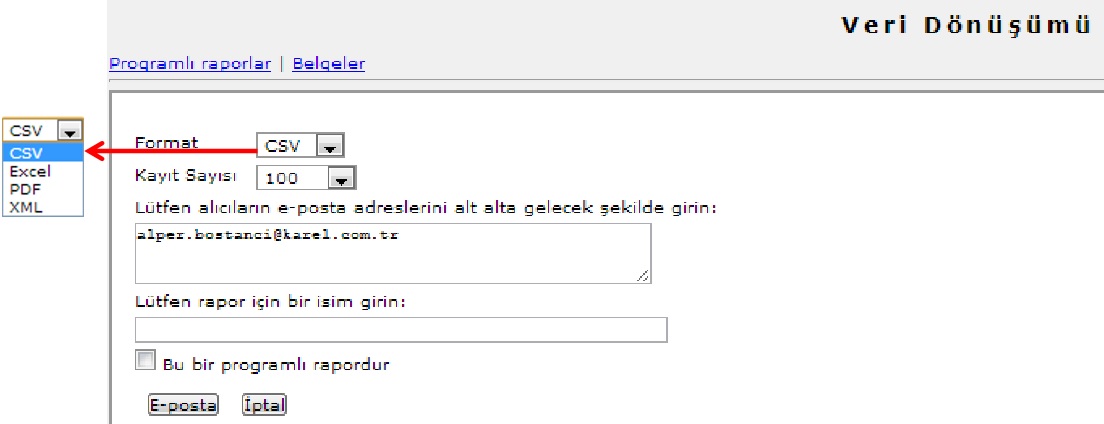The width and height of the screenshot is (1104, 424).
Task: Click the resize grip of the address textarea
Action: (641, 276)
